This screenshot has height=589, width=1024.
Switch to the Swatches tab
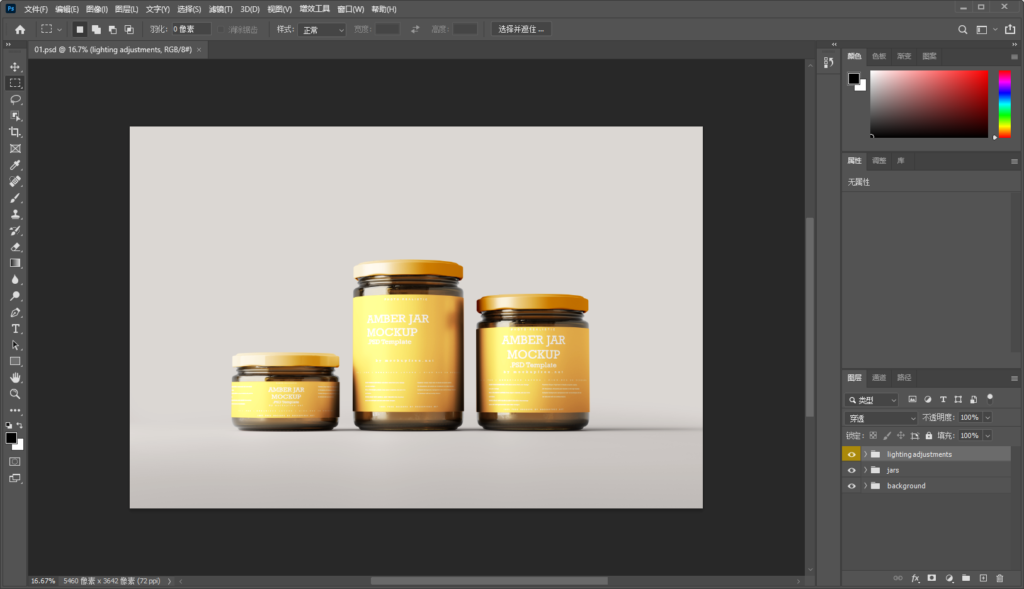click(879, 56)
